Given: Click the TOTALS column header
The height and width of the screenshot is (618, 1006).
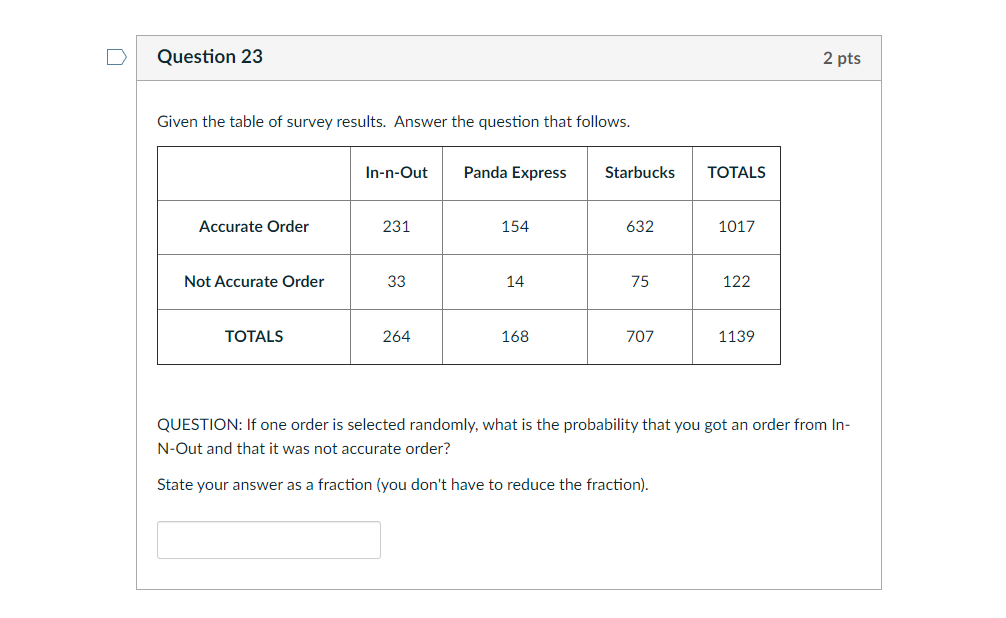Looking at the screenshot, I should 736,173.
